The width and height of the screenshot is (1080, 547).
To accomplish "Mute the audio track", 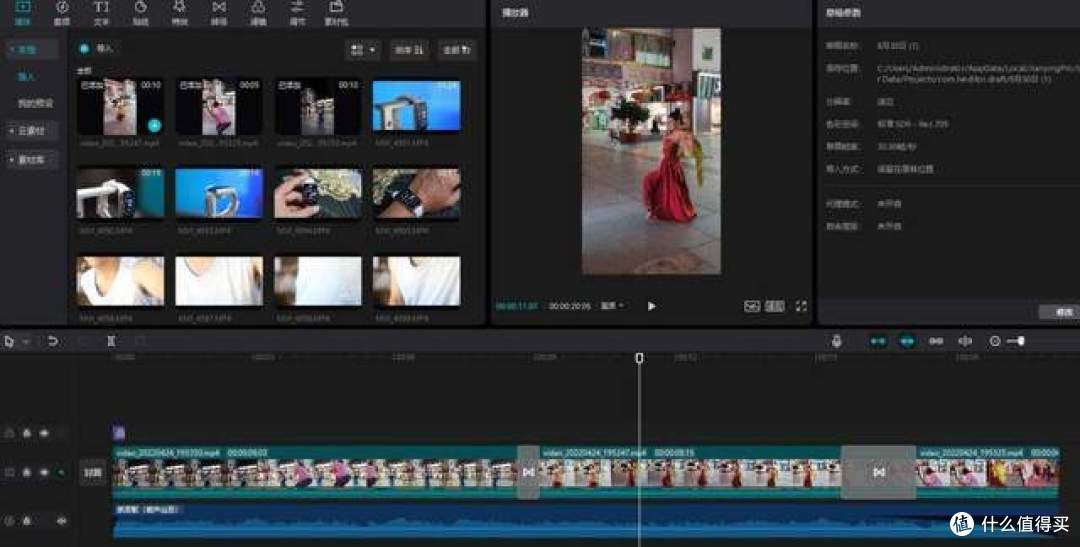I will click(61, 521).
